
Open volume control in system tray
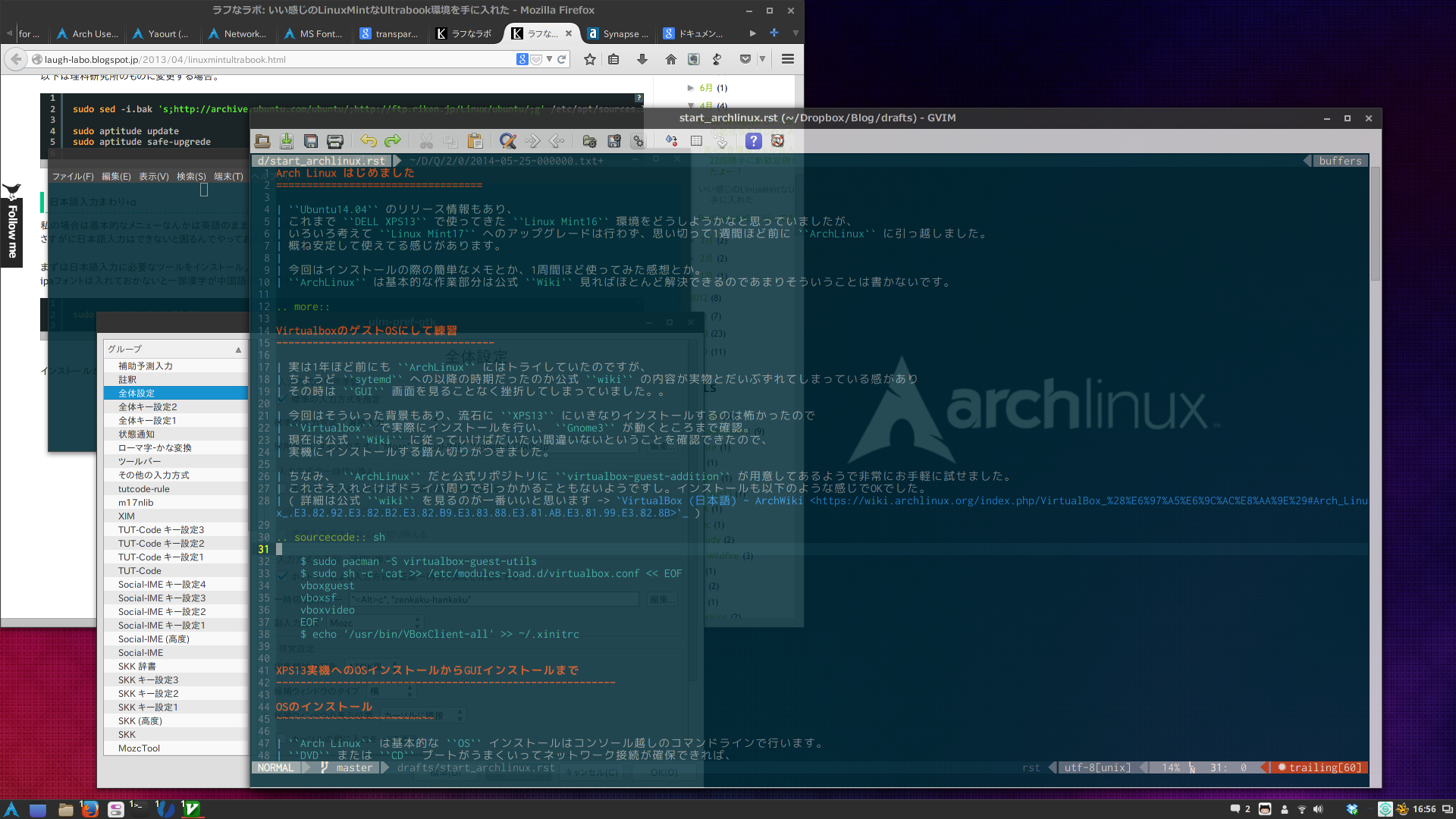pyautogui.click(x=1318, y=809)
